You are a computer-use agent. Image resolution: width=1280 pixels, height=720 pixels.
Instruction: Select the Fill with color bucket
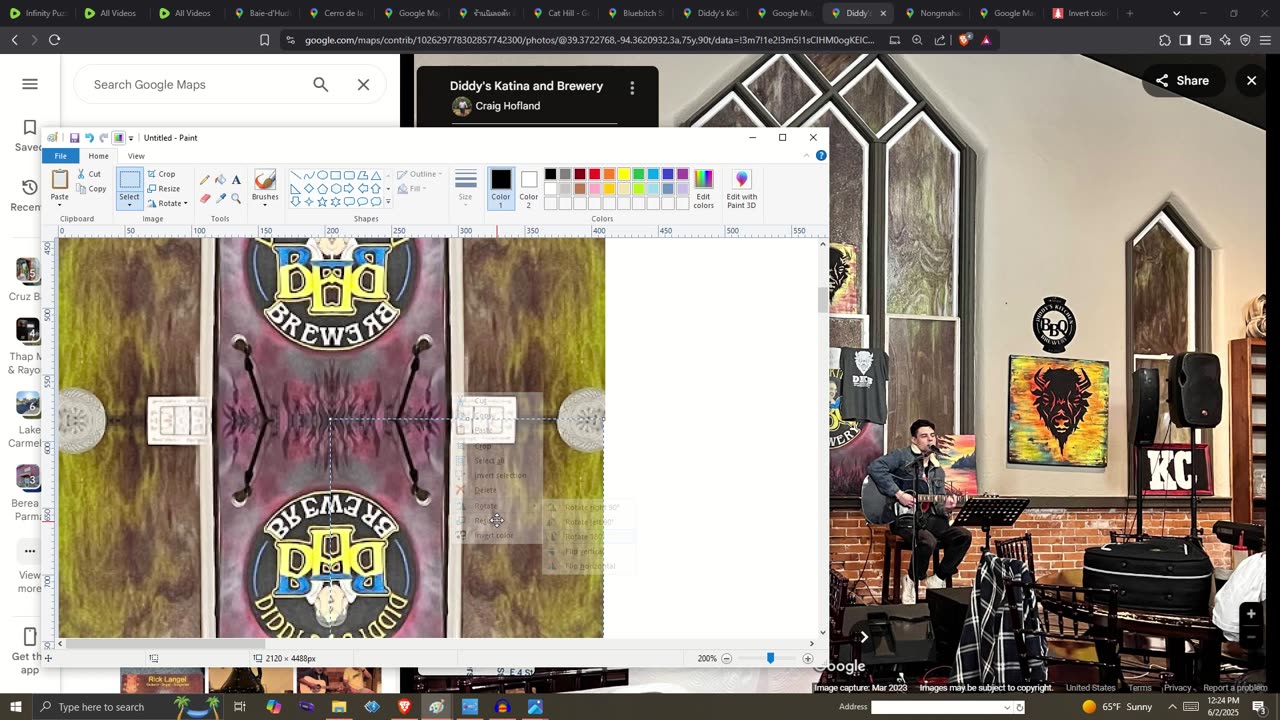[x=220, y=180]
